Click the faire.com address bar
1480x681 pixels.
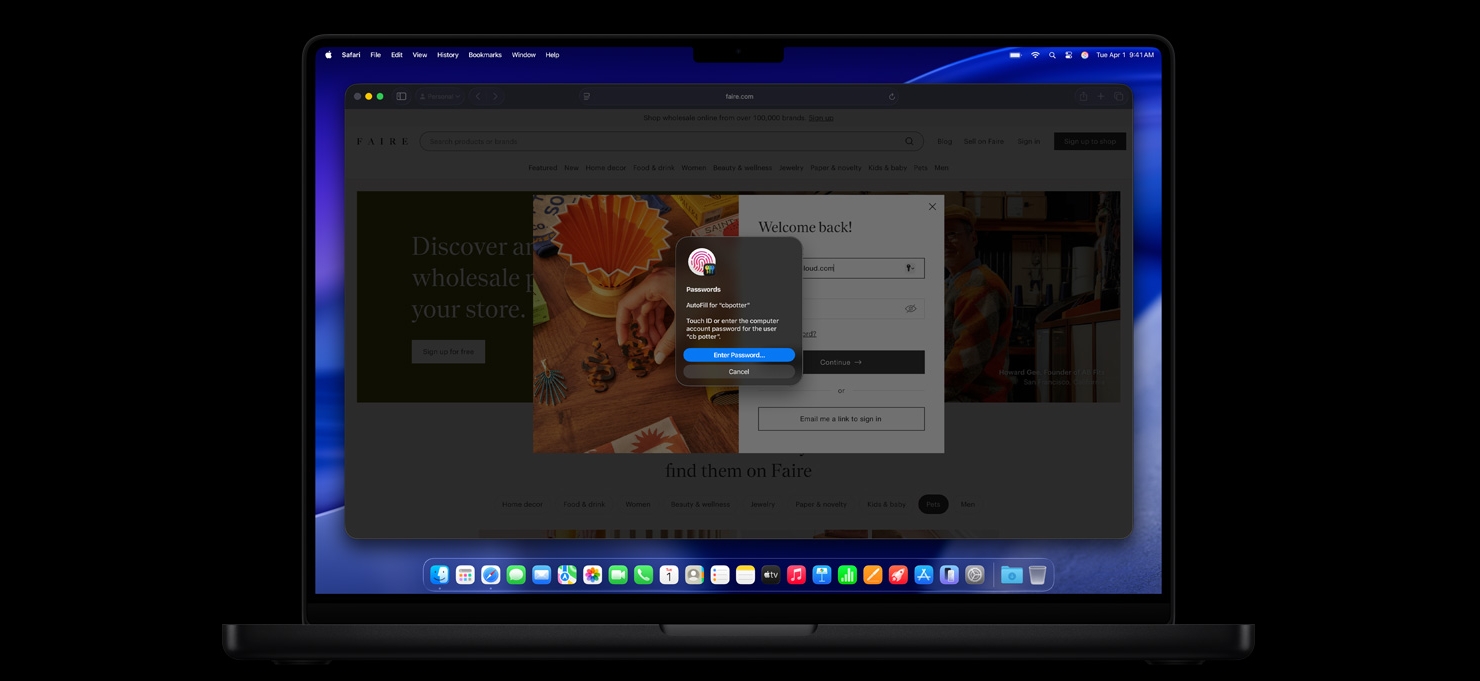[x=739, y=96]
